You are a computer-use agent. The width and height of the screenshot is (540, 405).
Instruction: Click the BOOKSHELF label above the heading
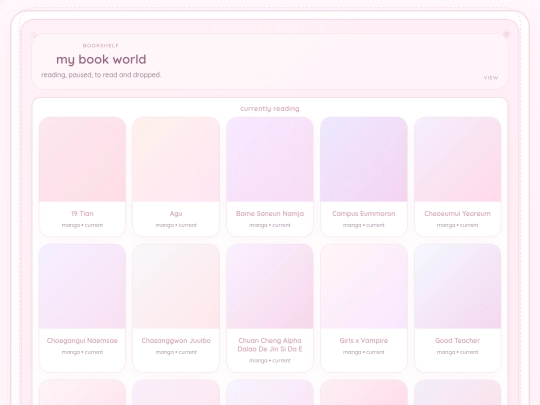101,45
